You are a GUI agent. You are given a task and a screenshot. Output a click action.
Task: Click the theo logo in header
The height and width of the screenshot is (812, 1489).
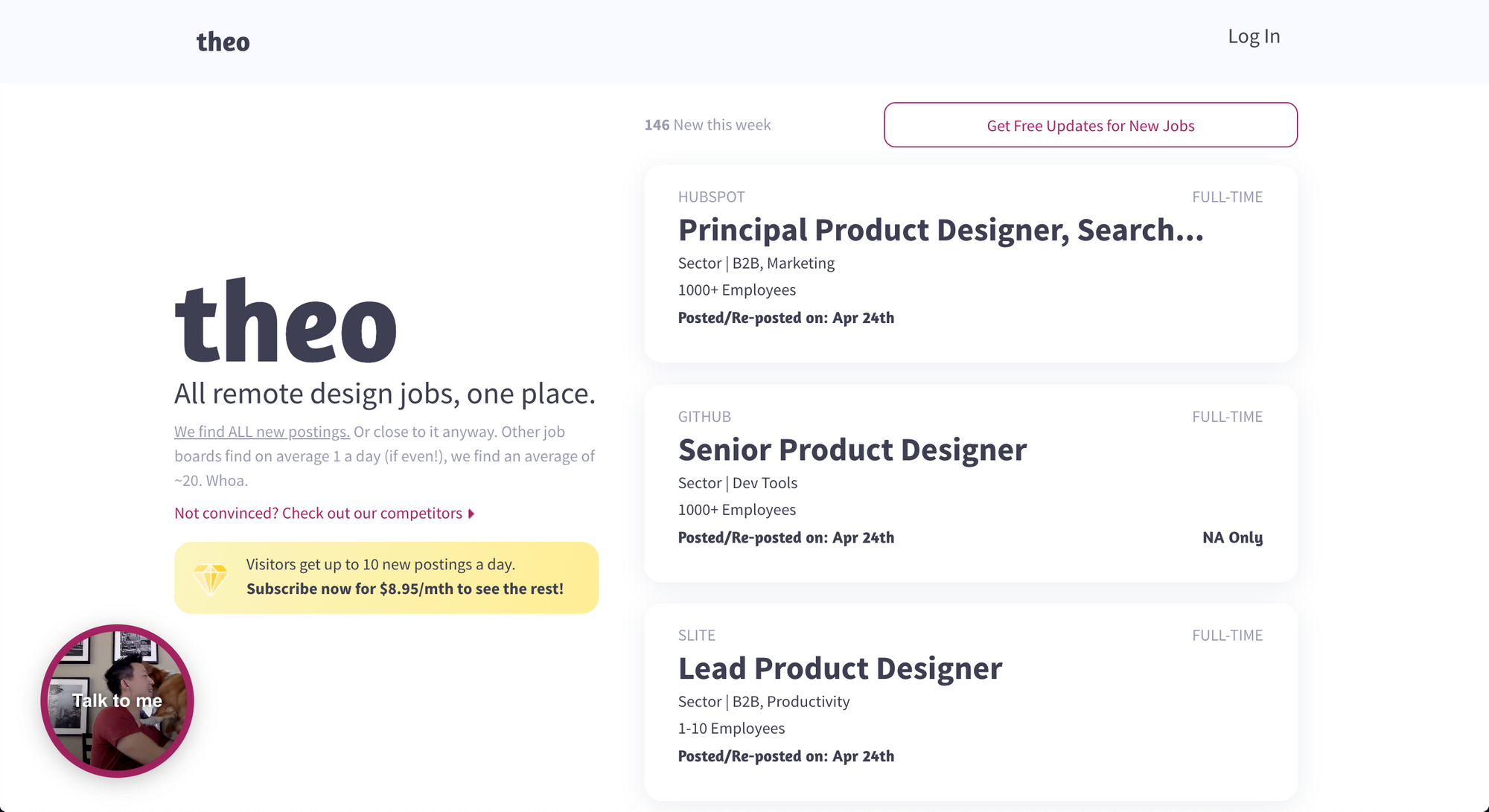(x=223, y=42)
